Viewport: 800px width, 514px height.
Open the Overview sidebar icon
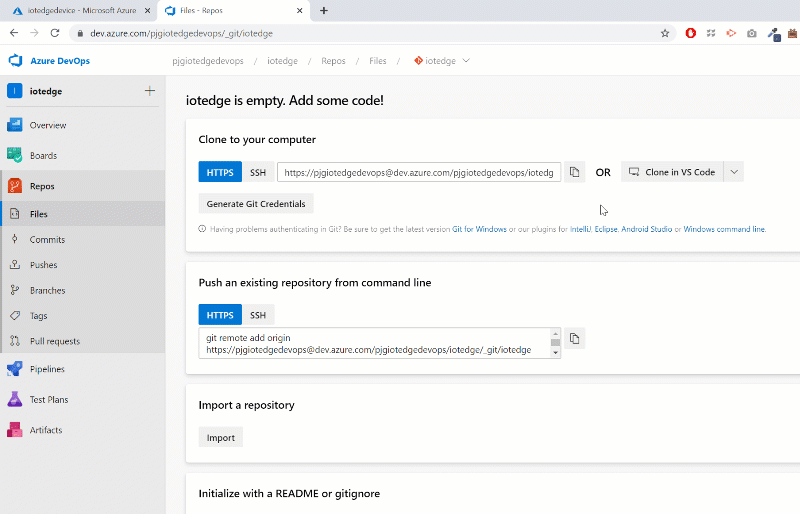[x=15, y=125]
